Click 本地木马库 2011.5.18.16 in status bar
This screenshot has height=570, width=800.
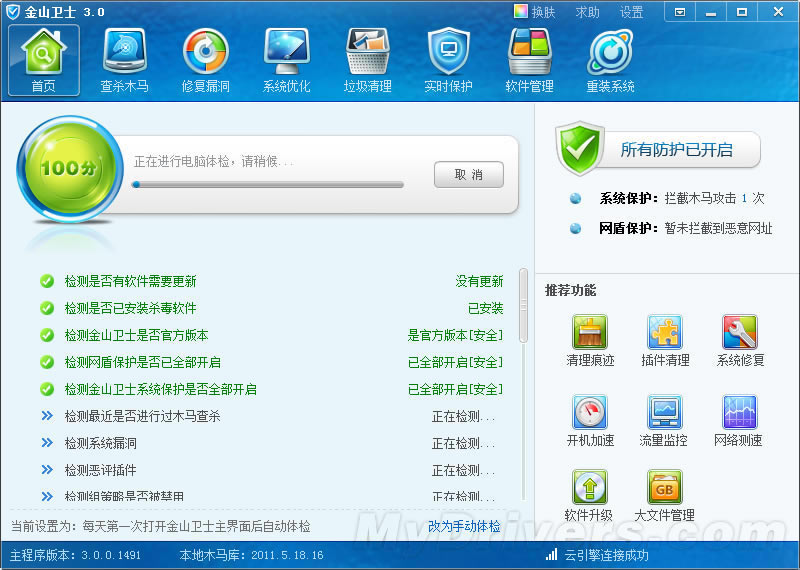point(252,555)
